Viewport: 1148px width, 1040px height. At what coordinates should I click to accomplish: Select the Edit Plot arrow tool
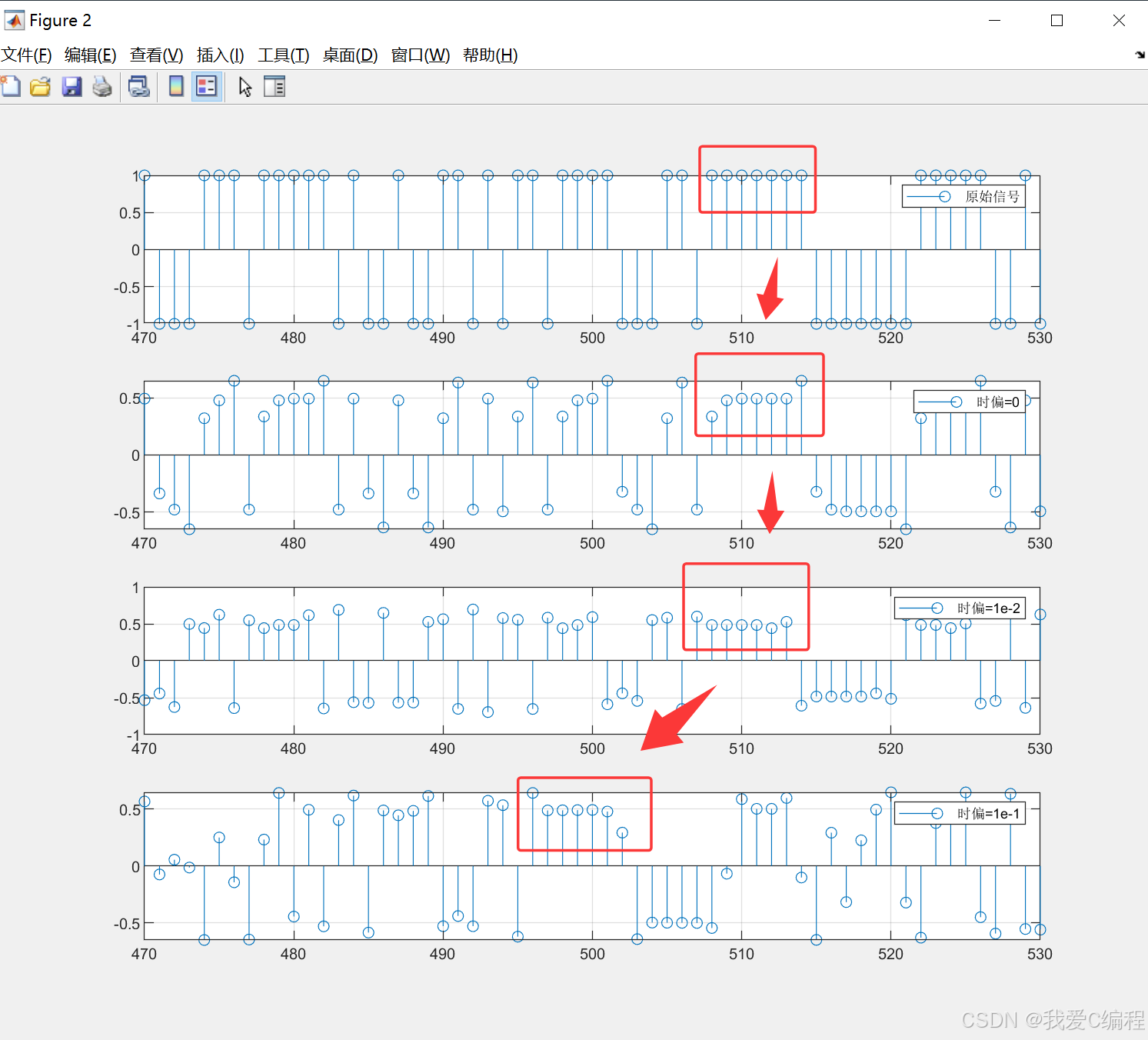point(245,87)
